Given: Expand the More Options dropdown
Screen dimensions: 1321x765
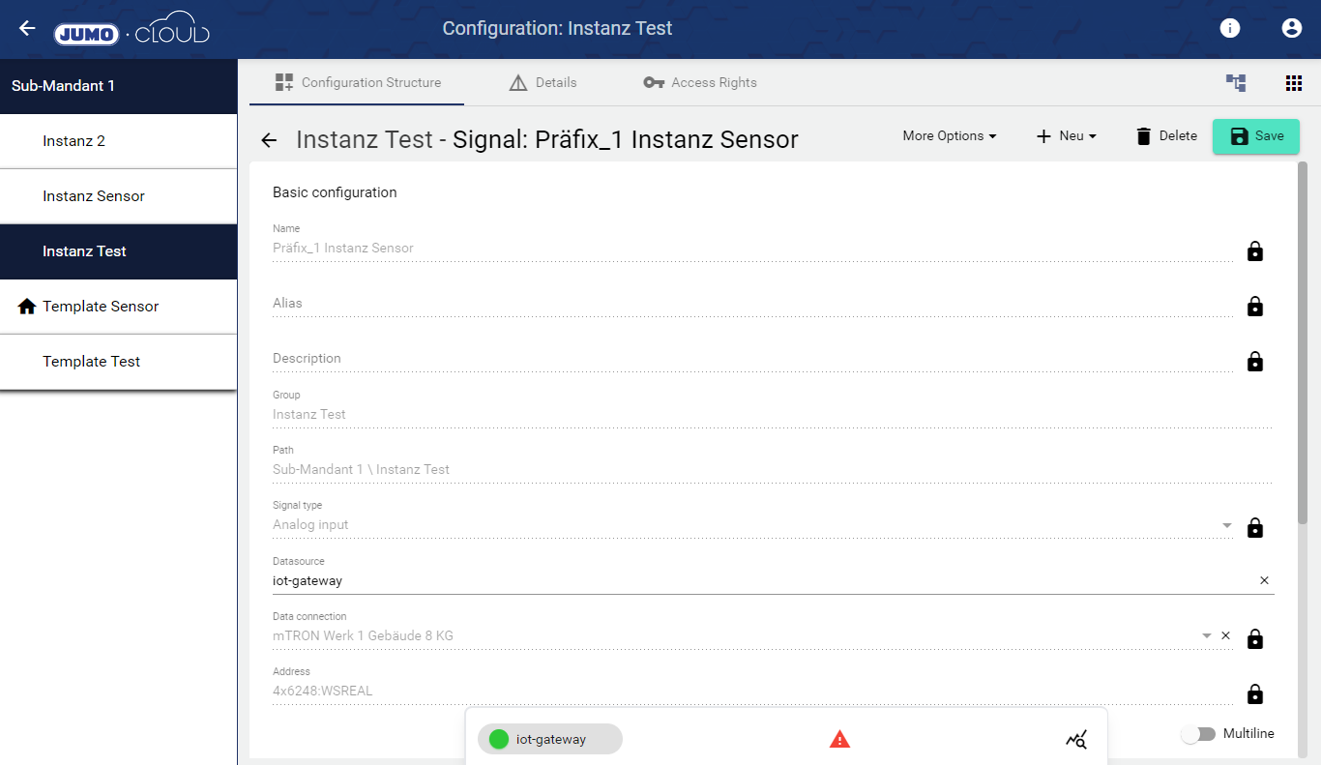Looking at the screenshot, I should pos(949,136).
